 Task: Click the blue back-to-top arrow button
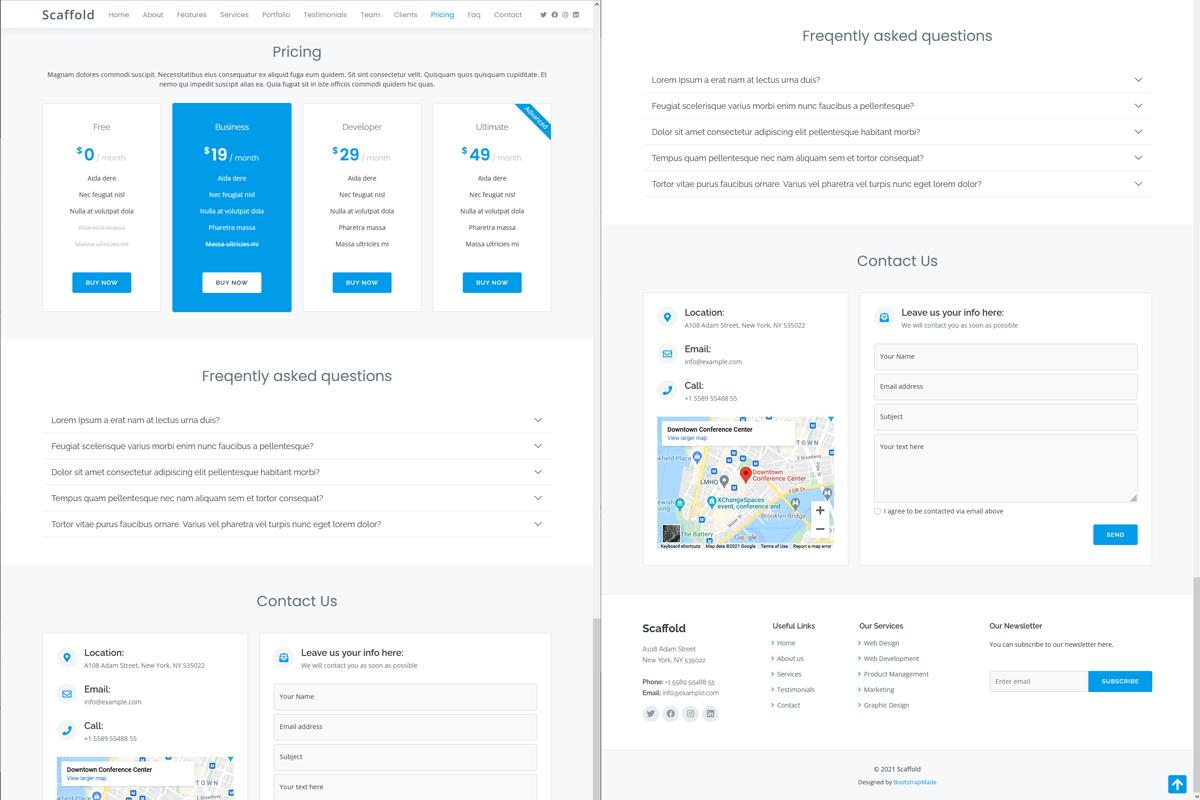click(1177, 783)
